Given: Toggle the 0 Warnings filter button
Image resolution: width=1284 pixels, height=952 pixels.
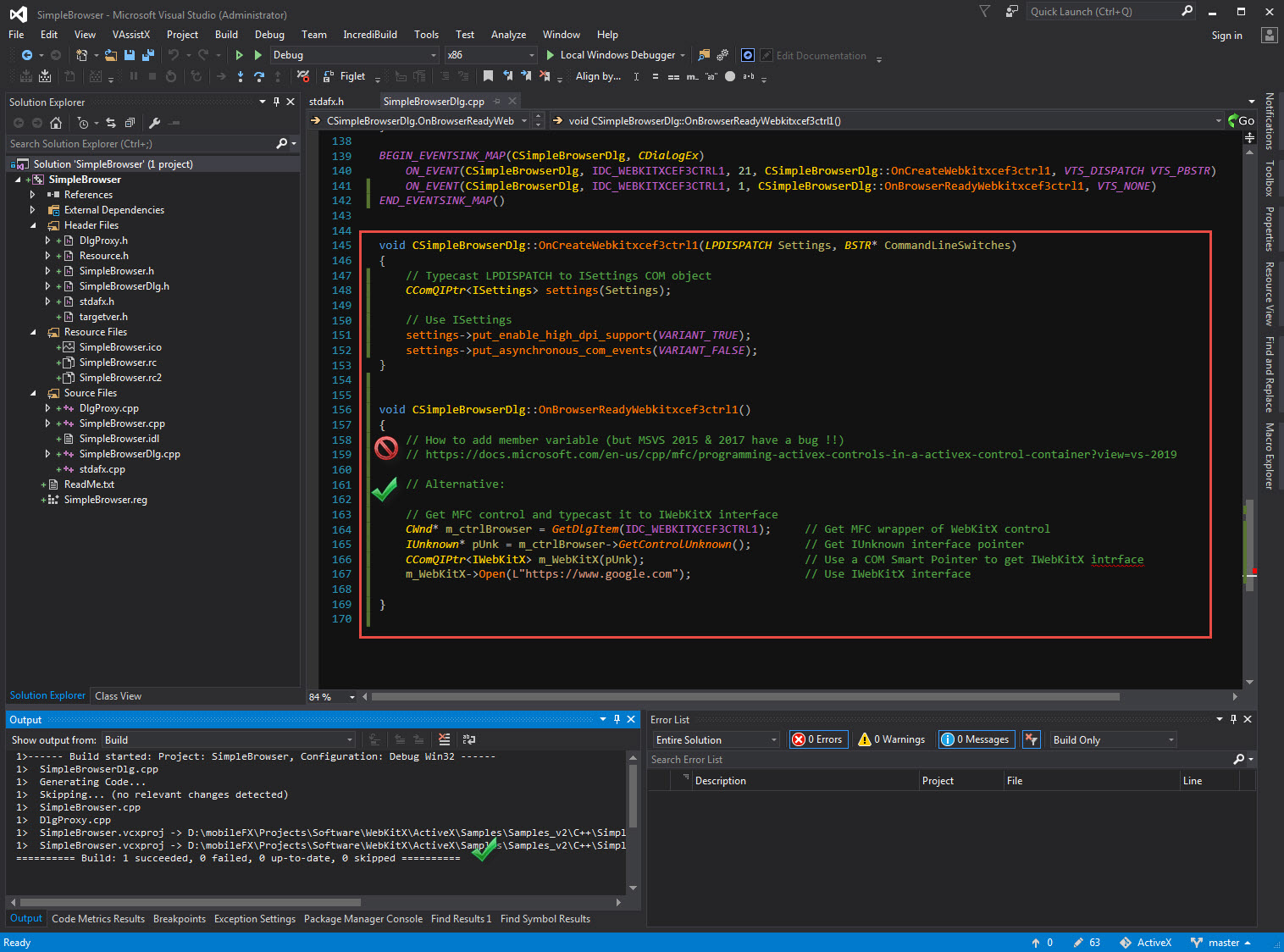Looking at the screenshot, I should [x=891, y=739].
